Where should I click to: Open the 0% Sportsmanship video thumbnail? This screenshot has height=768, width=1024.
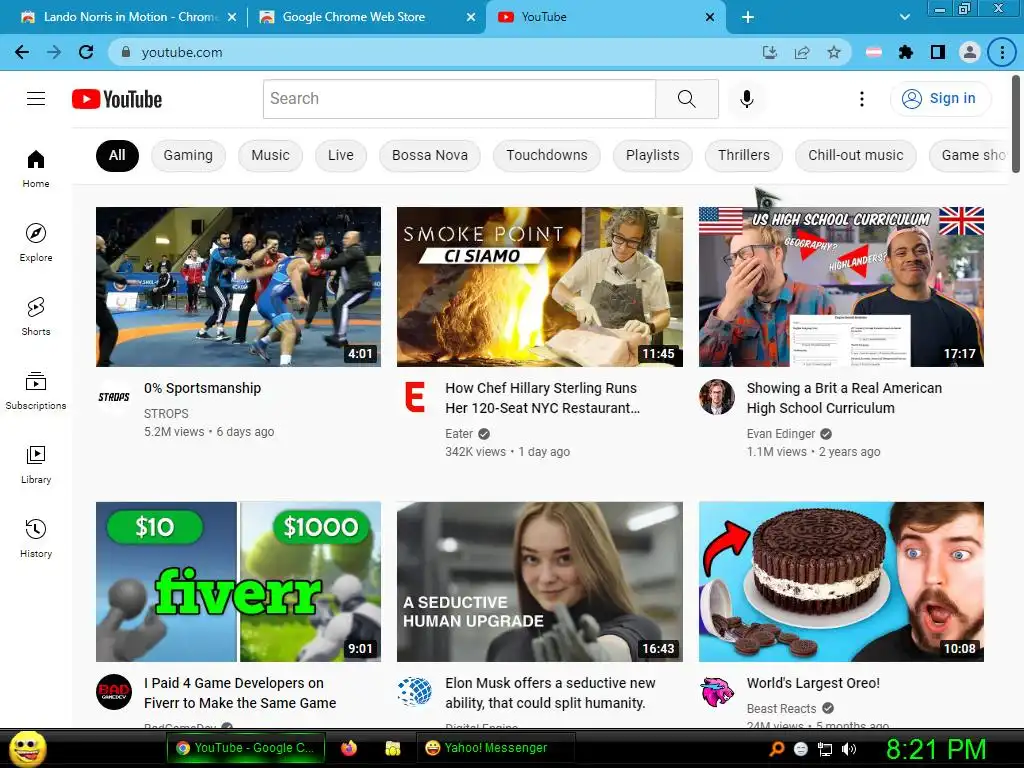[x=238, y=287]
